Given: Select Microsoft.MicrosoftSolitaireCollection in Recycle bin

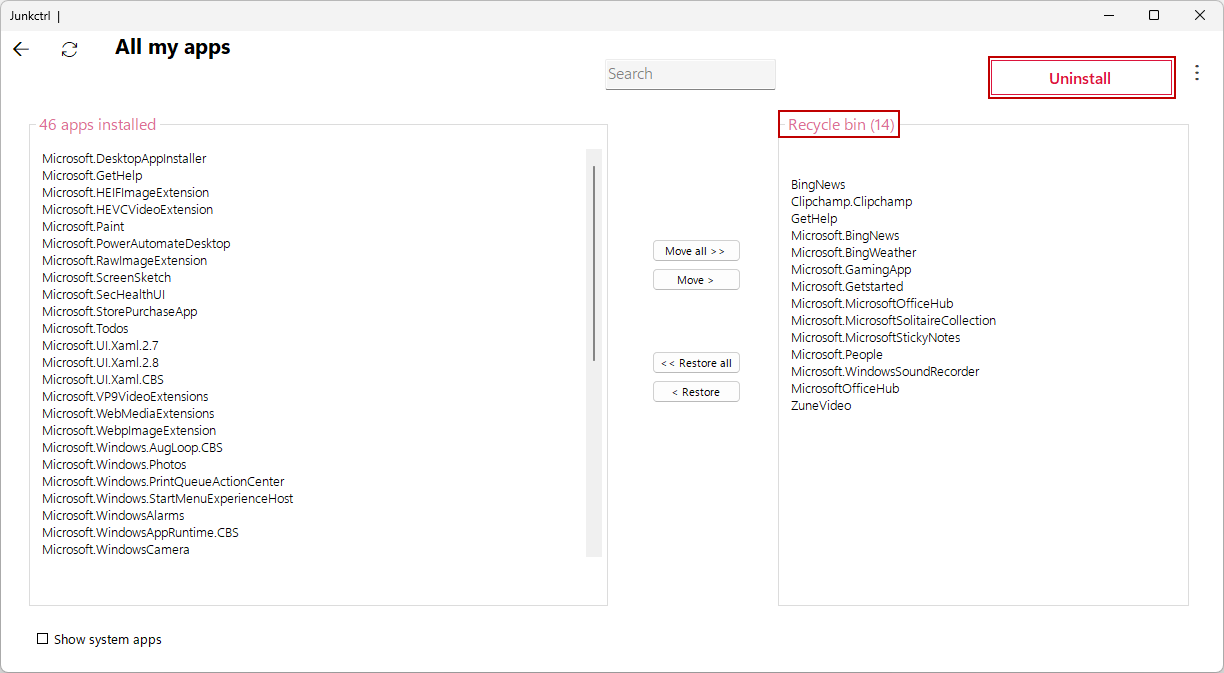Looking at the screenshot, I should [893, 321].
